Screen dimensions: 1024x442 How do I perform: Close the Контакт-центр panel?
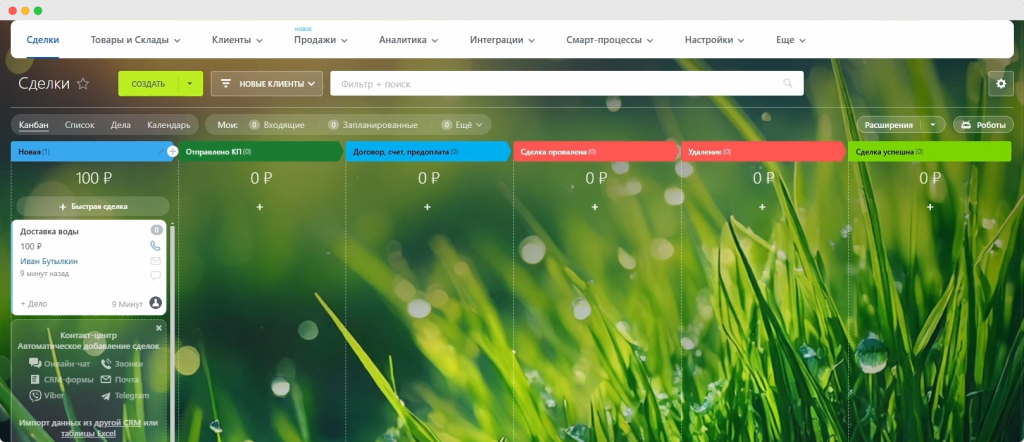(159, 328)
